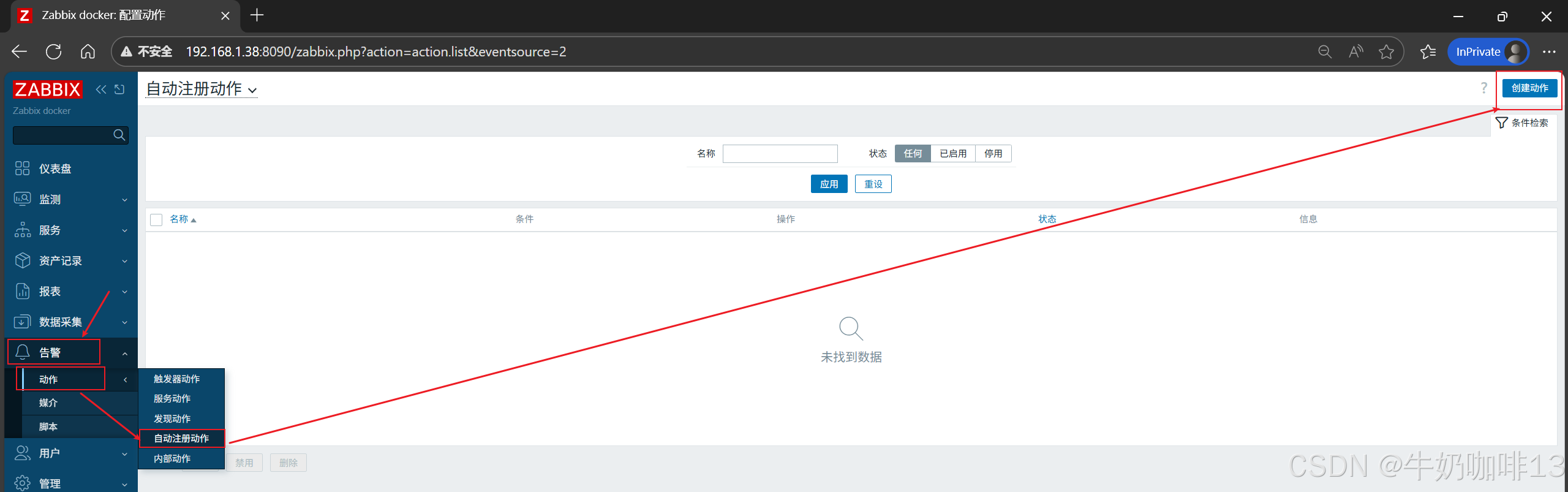
Task: Go back with browser back arrow
Action: (20, 51)
